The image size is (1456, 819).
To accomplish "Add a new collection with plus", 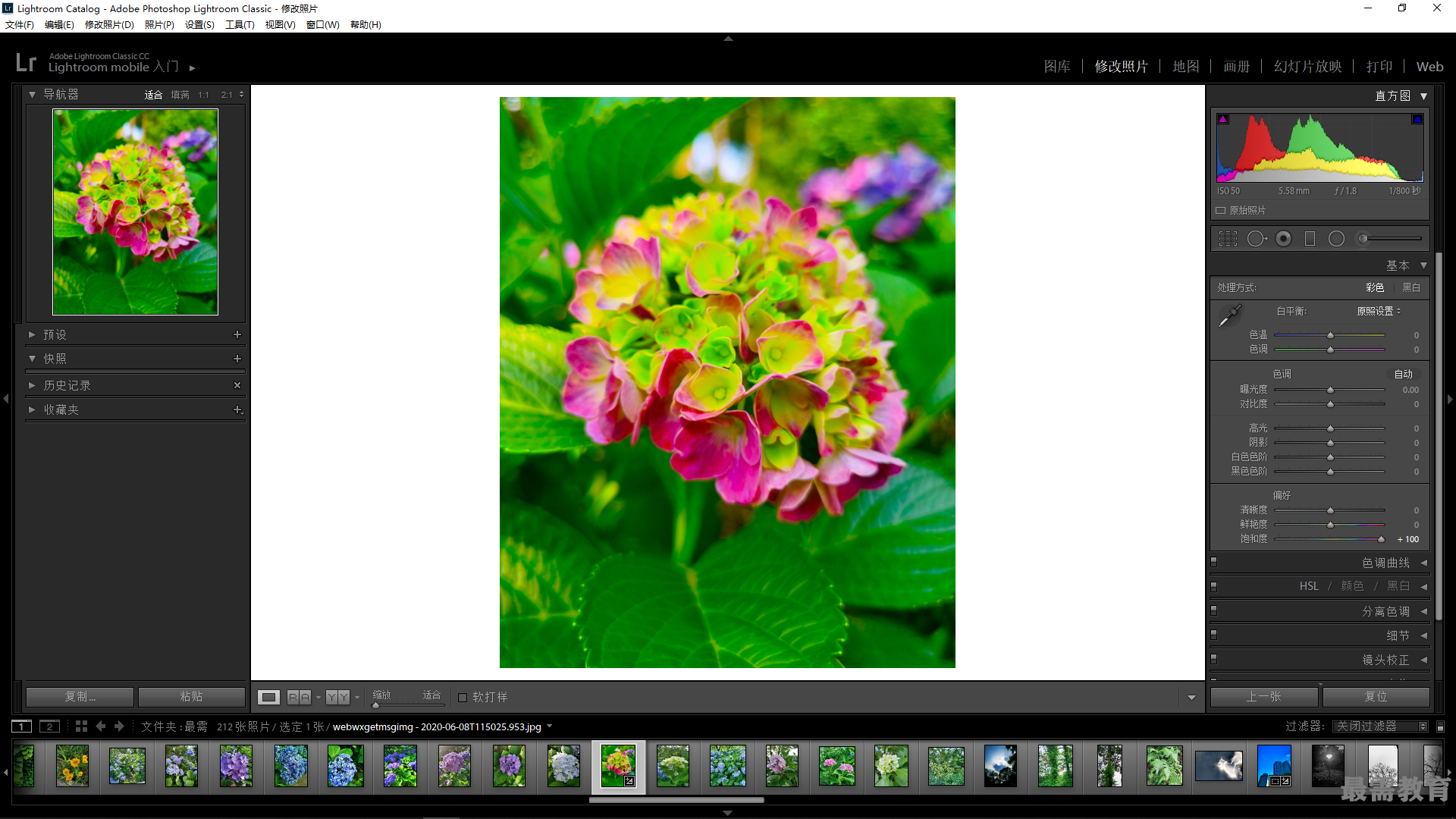I will (237, 409).
